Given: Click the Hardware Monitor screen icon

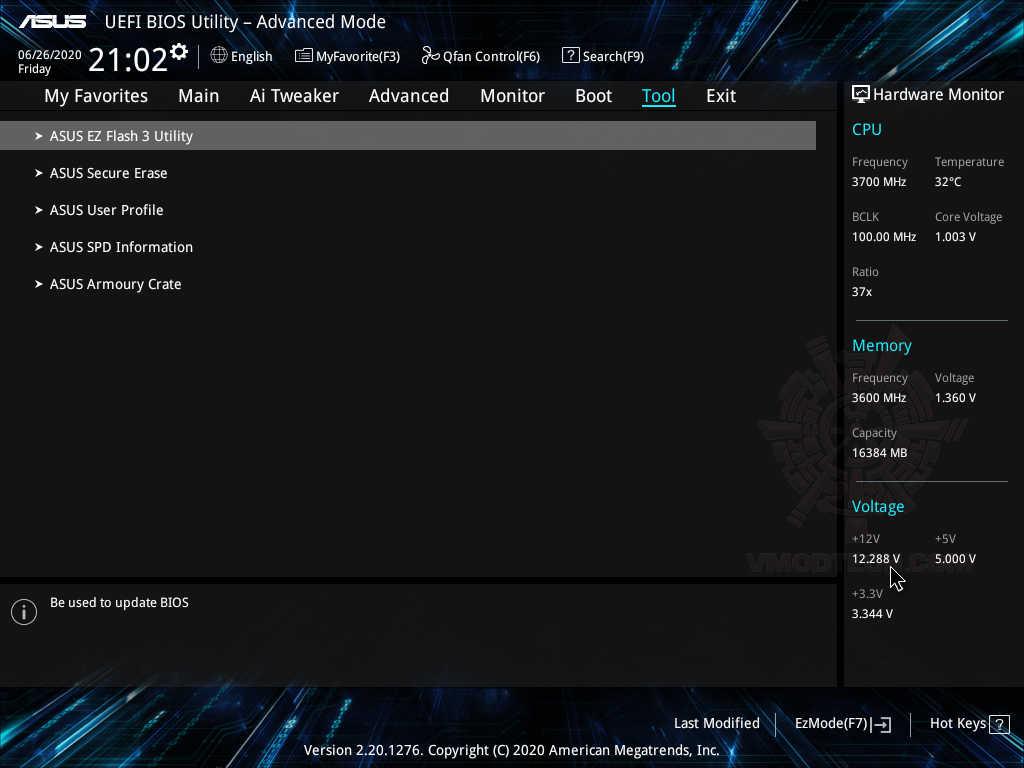Looking at the screenshot, I should [861, 95].
